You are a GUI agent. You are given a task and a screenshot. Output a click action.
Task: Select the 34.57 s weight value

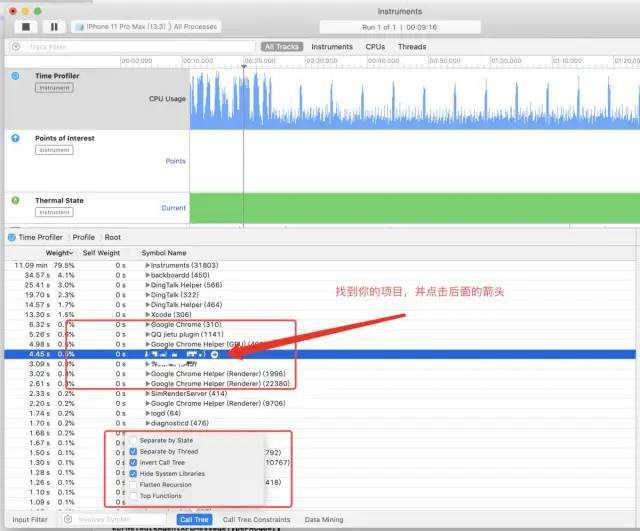coord(37,275)
